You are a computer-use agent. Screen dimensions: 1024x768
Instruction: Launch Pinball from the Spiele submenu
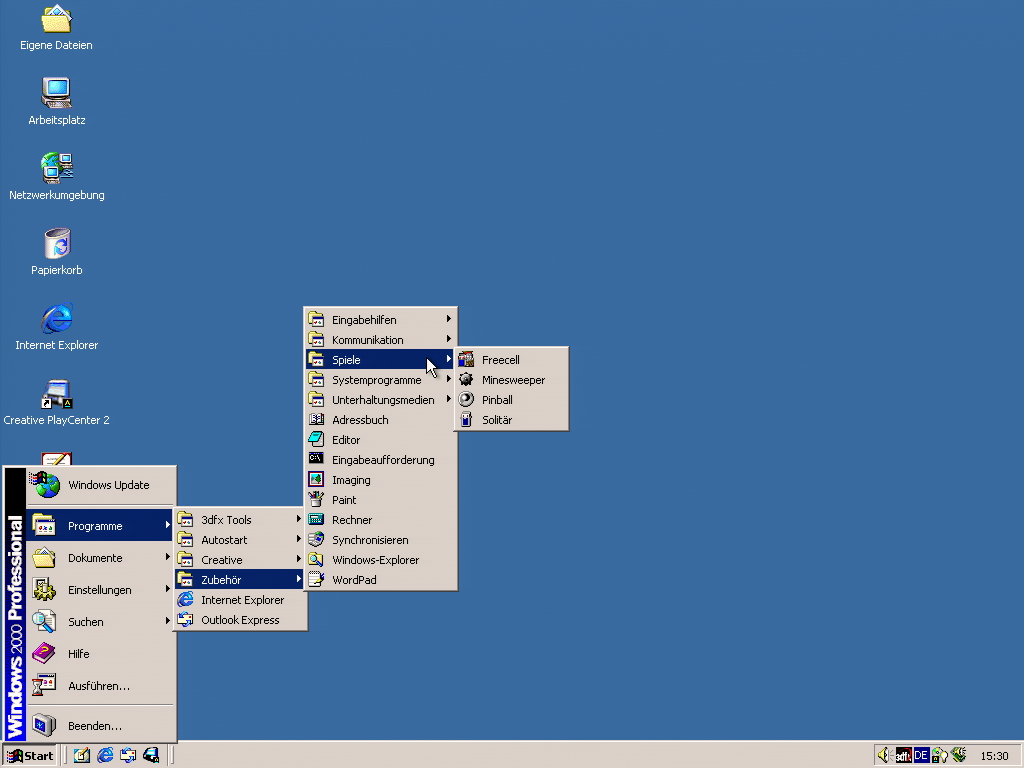coord(511,400)
